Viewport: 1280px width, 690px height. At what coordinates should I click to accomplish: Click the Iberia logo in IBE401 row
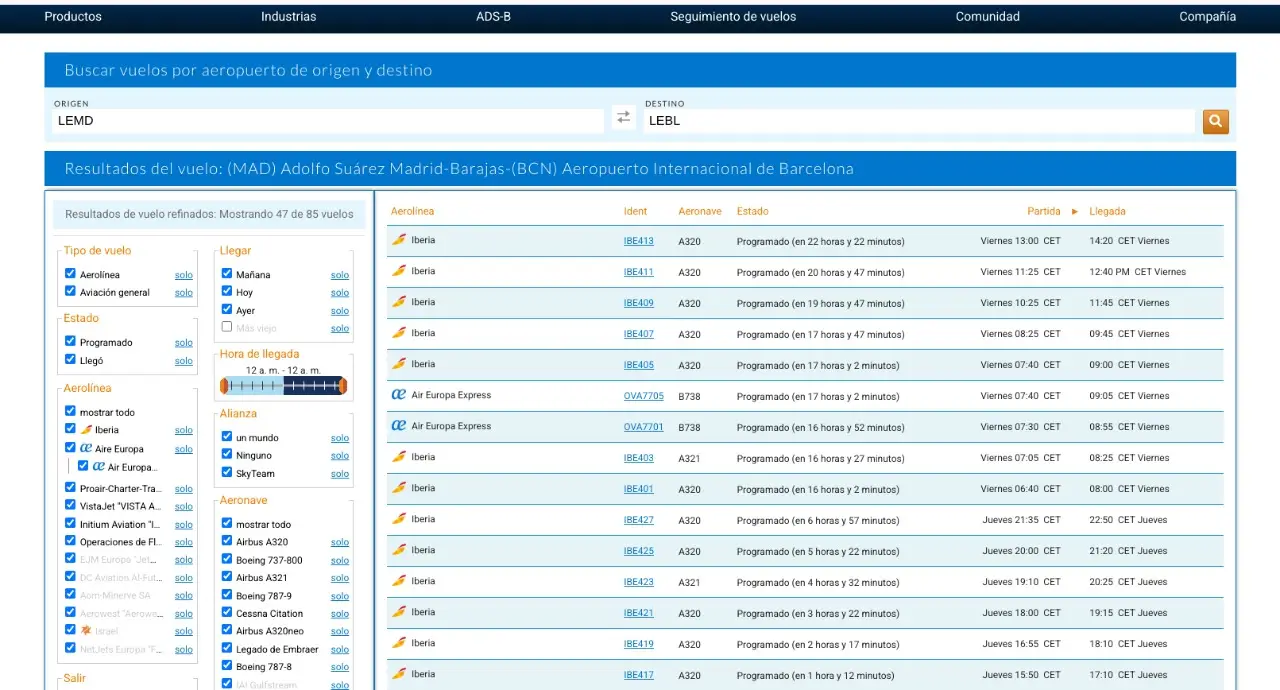pos(399,488)
